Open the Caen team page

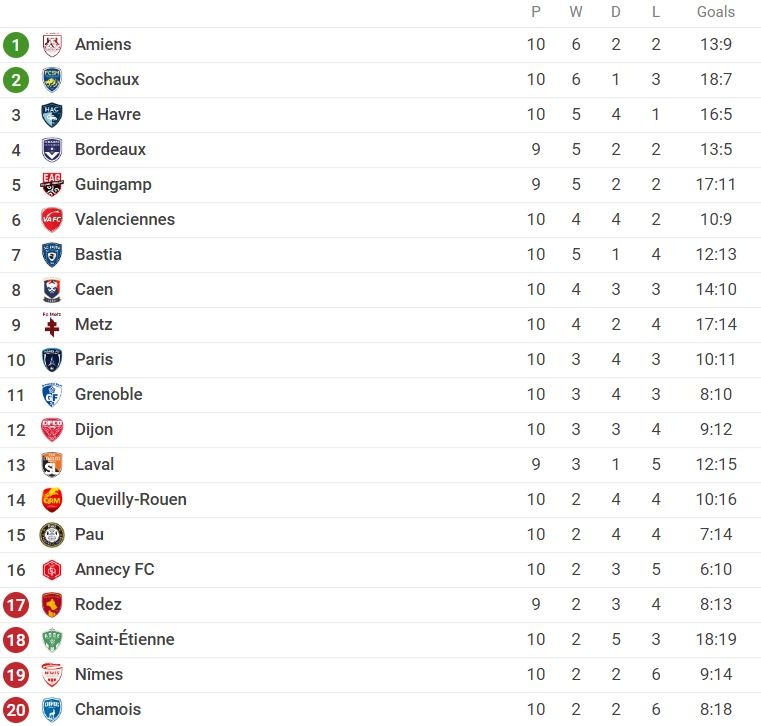[94, 290]
